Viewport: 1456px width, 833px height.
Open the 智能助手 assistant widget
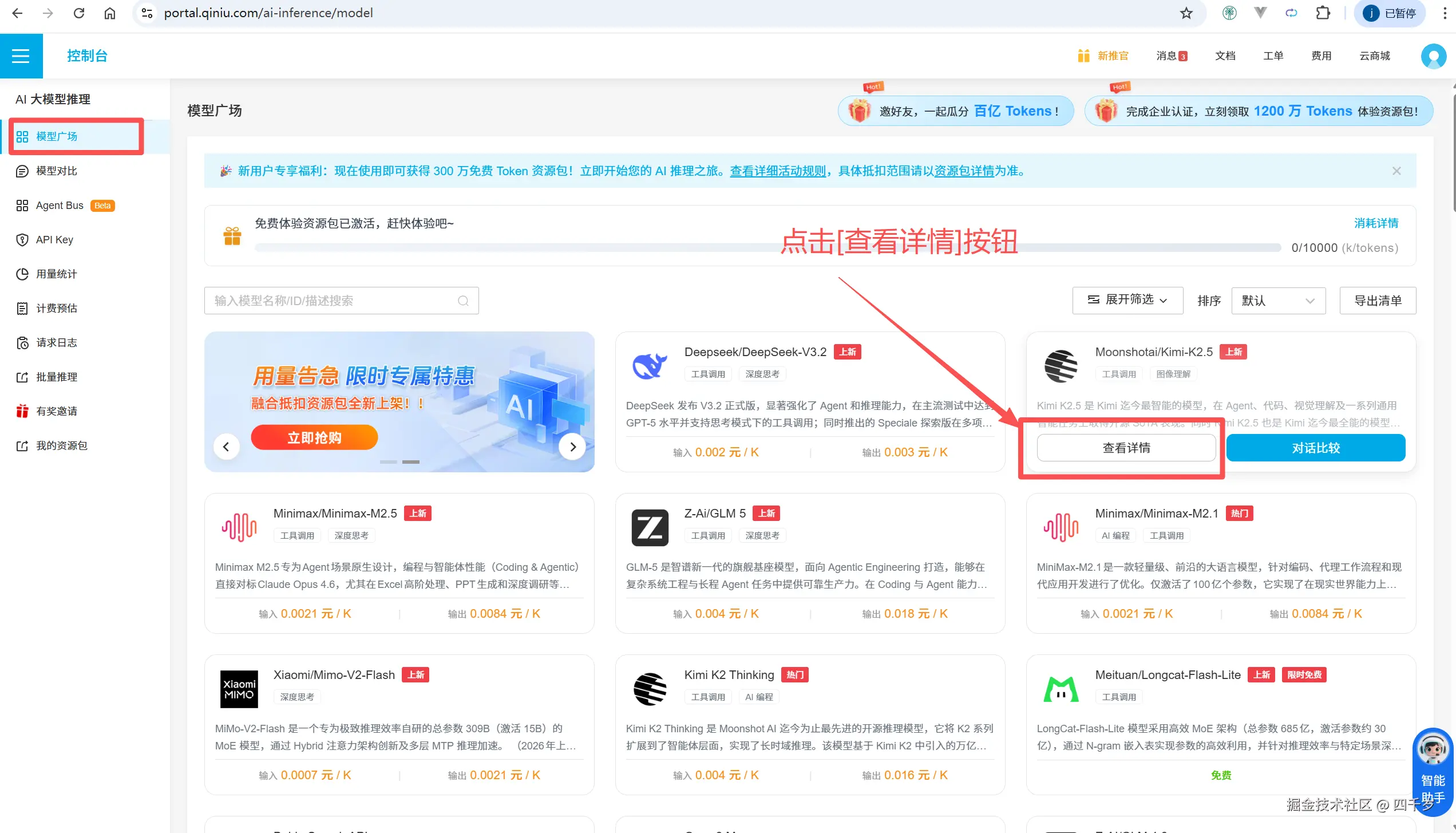[1432, 767]
